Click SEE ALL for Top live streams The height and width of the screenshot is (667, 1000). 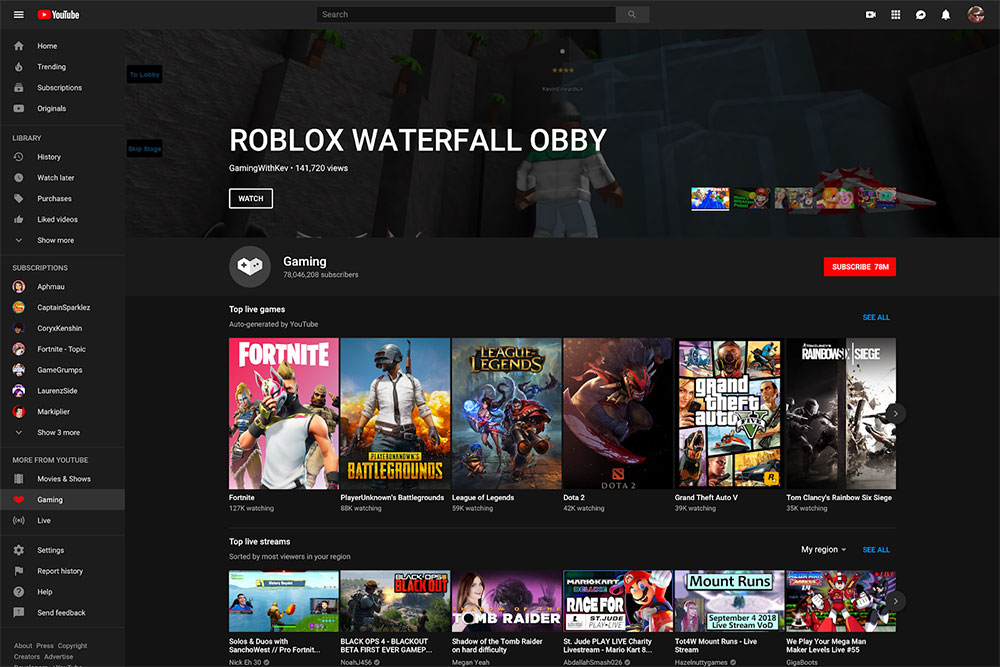[876, 550]
